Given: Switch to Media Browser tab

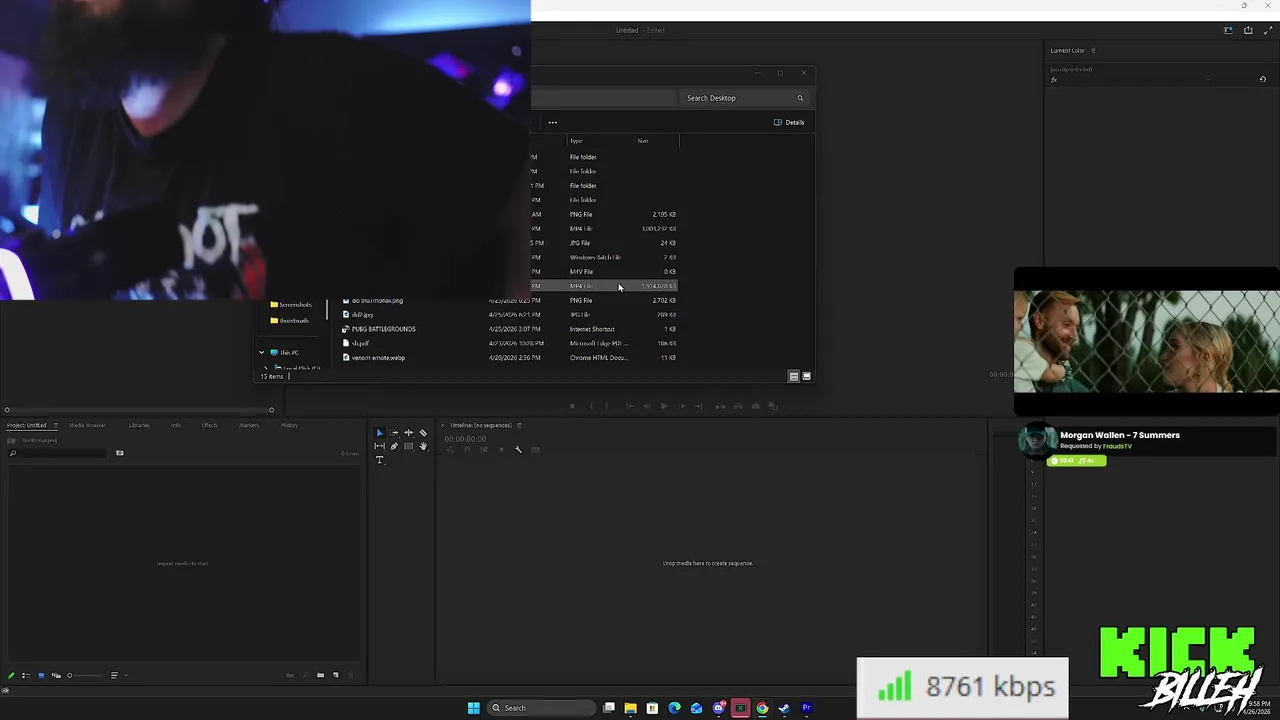Looking at the screenshot, I should point(87,425).
